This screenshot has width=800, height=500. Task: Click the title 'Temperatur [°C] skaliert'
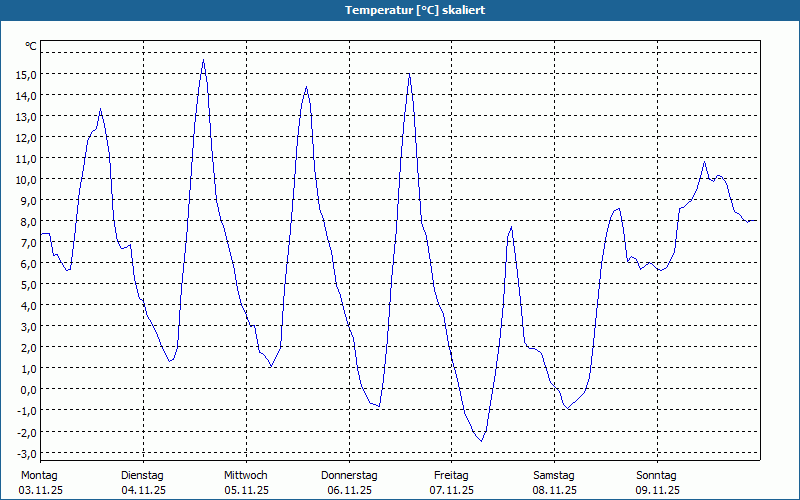(x=415, y=10)
